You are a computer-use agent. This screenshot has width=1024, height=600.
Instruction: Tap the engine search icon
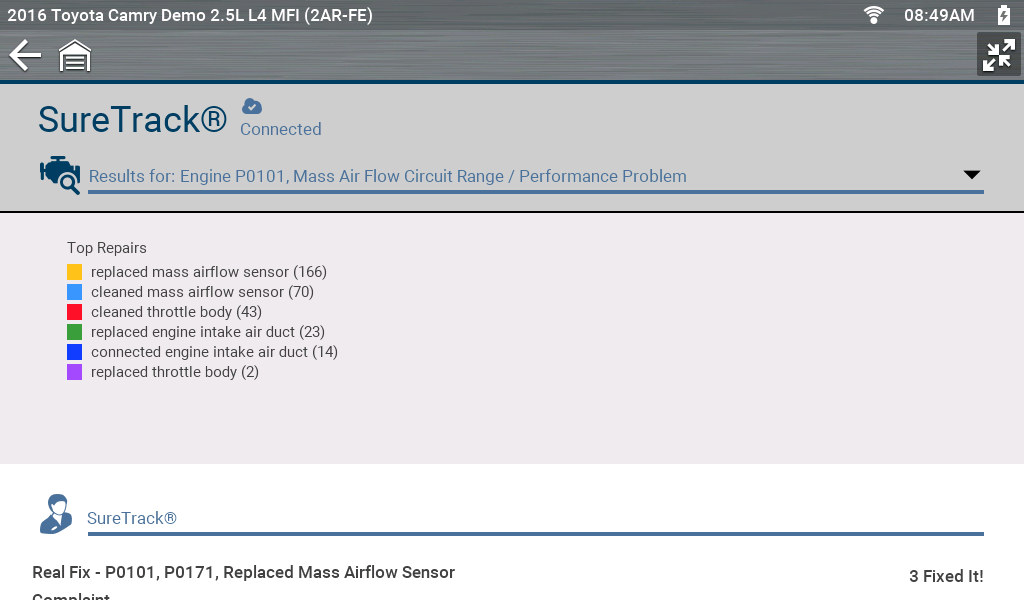tap(59, 175)
